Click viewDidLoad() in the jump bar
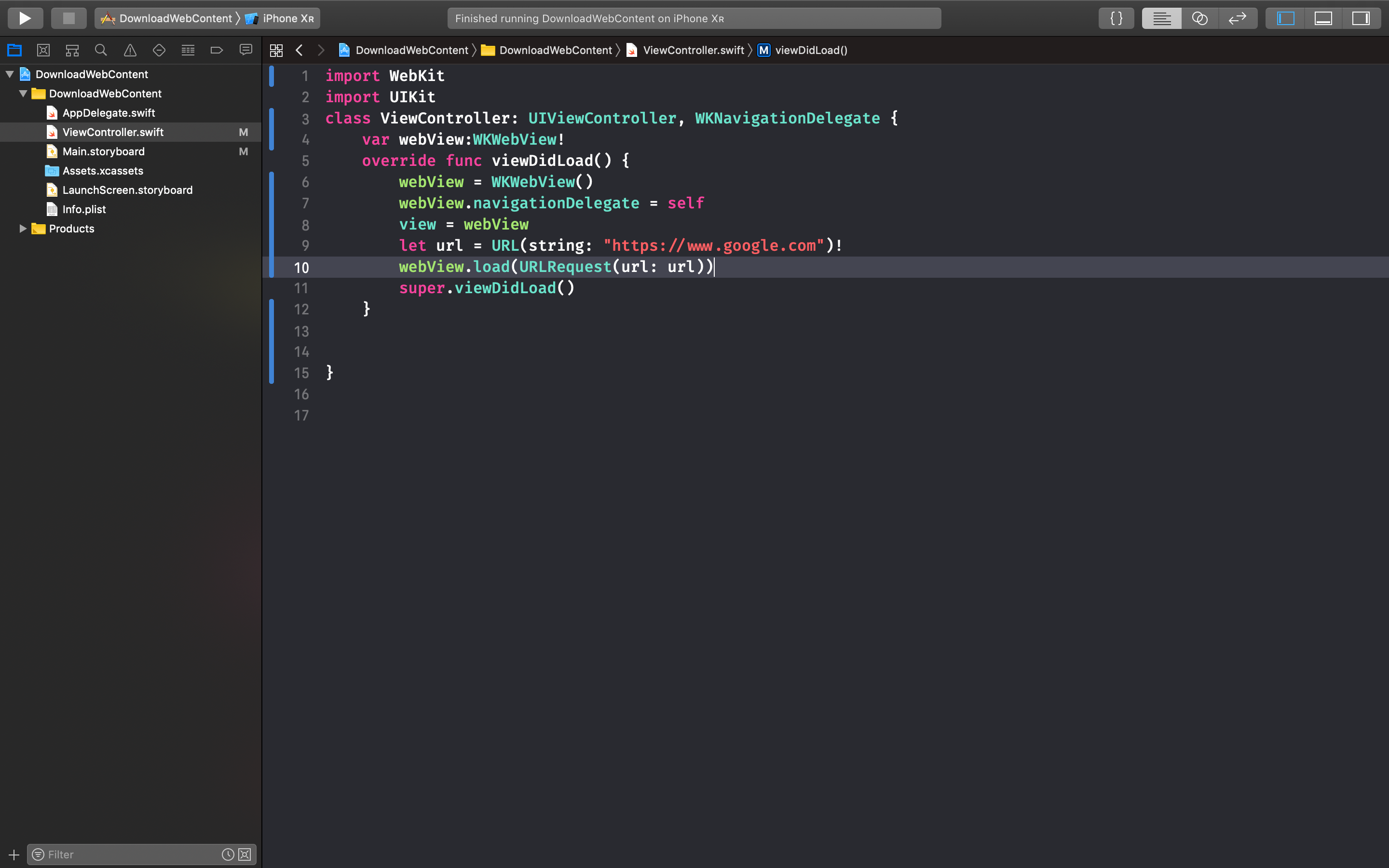Viewport: 1389px width, 868px height. point(810,51)
